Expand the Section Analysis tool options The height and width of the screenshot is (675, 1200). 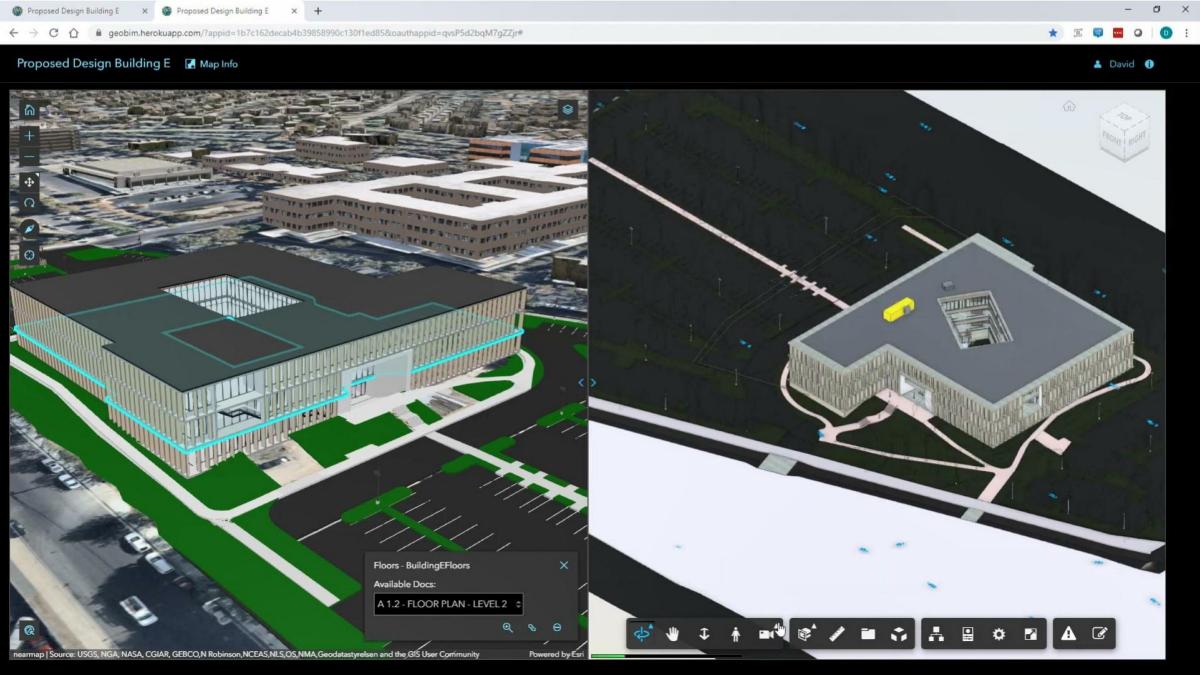tap(805, 634)
